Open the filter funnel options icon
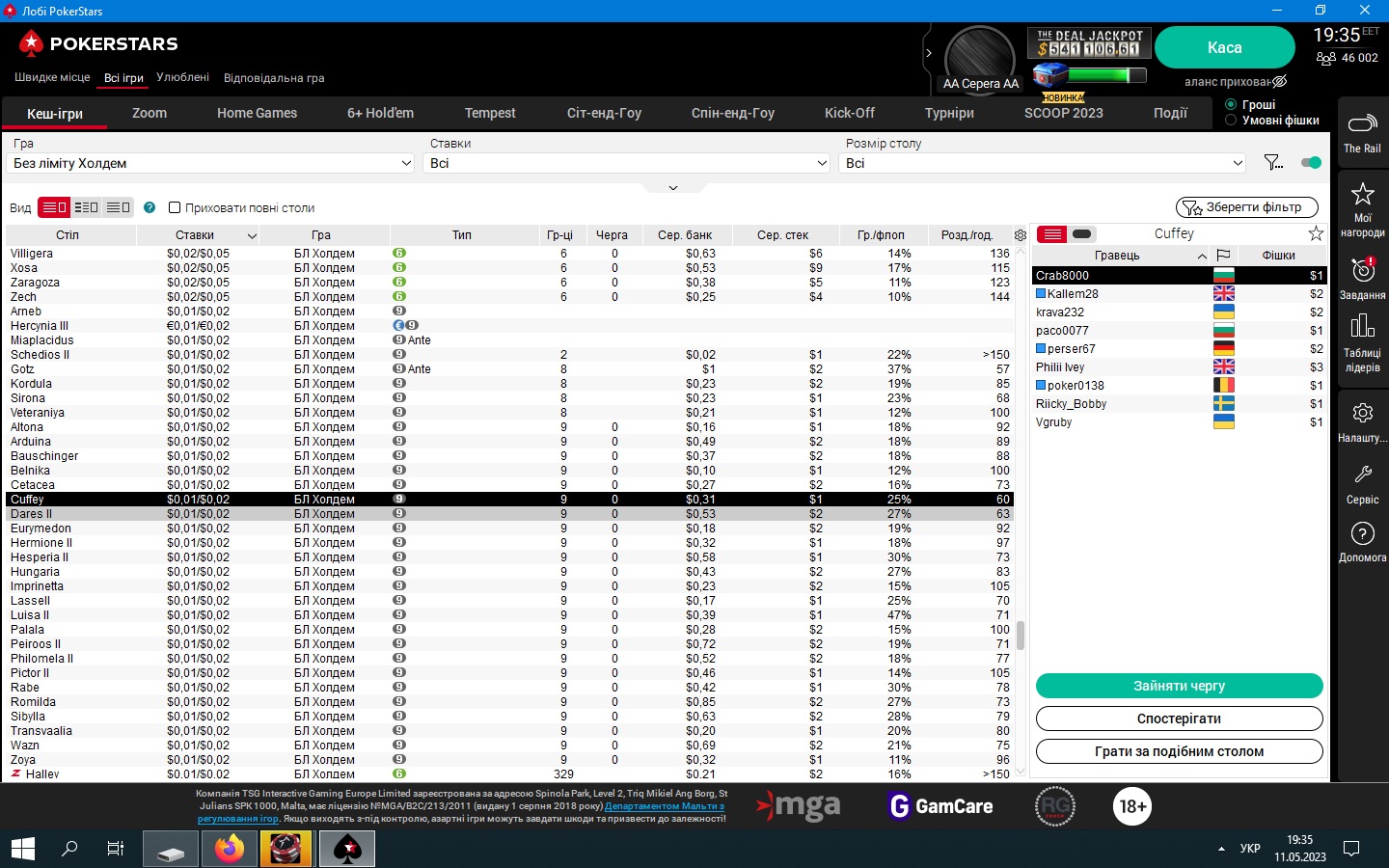 (x=1273, y=163)
